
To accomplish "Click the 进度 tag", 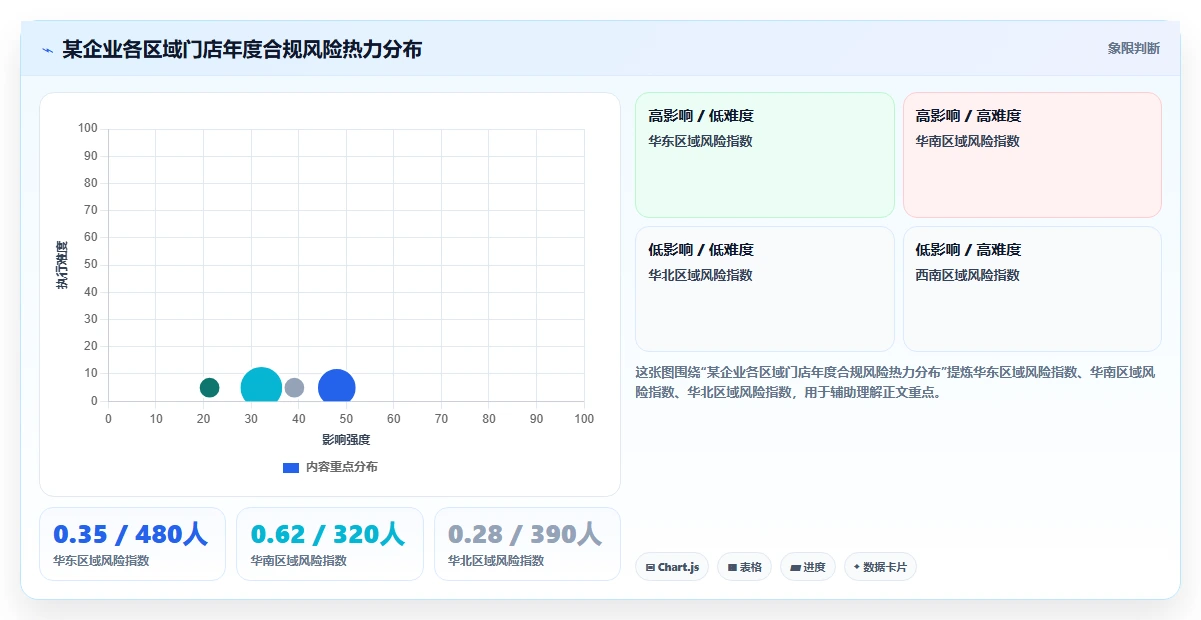I will coord(808,567).
